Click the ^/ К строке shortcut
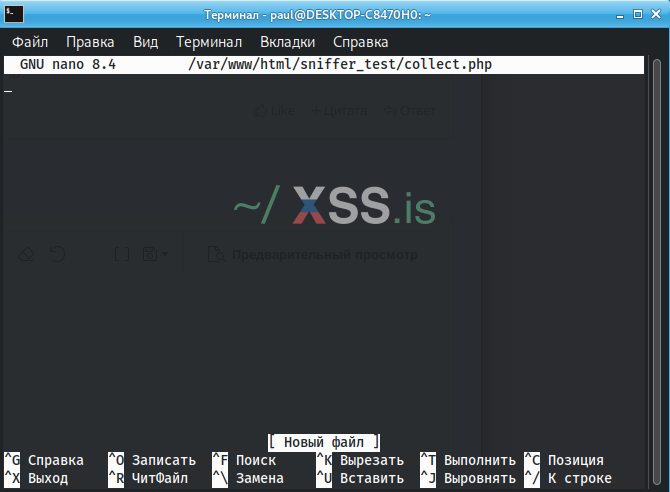 568,478
